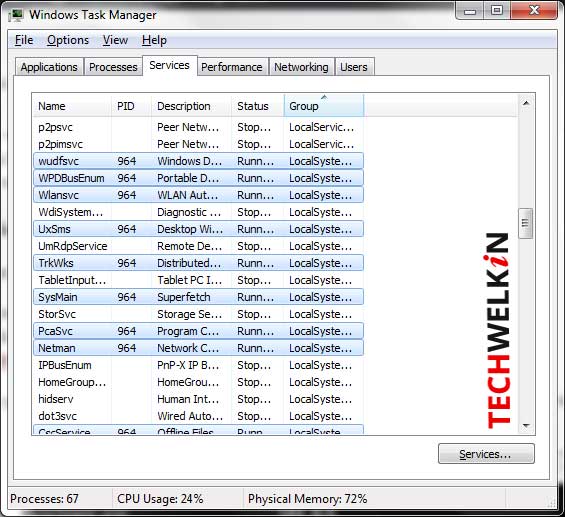Select the SysMain service row
This screenshot has height=517, width=565.
pyautogui.click(x=198, y=297)
